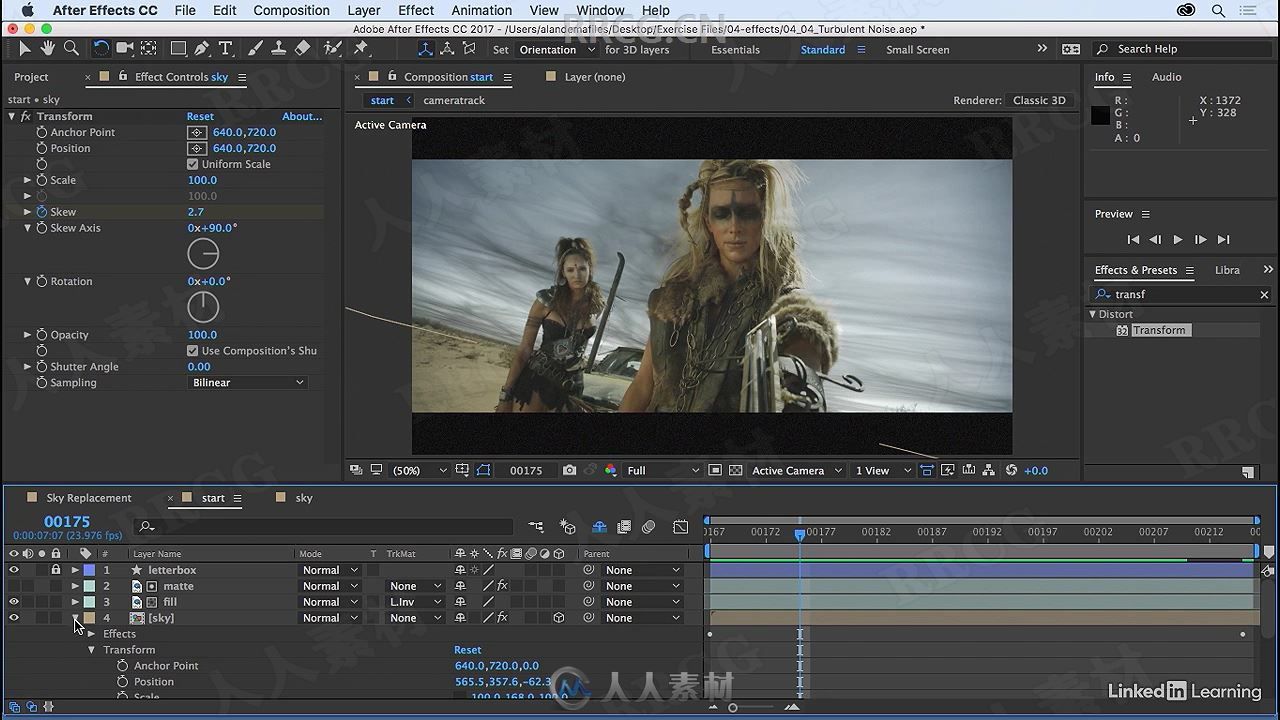Open Spotlight search in macOS menu bar

click(x=1219, y=10)
